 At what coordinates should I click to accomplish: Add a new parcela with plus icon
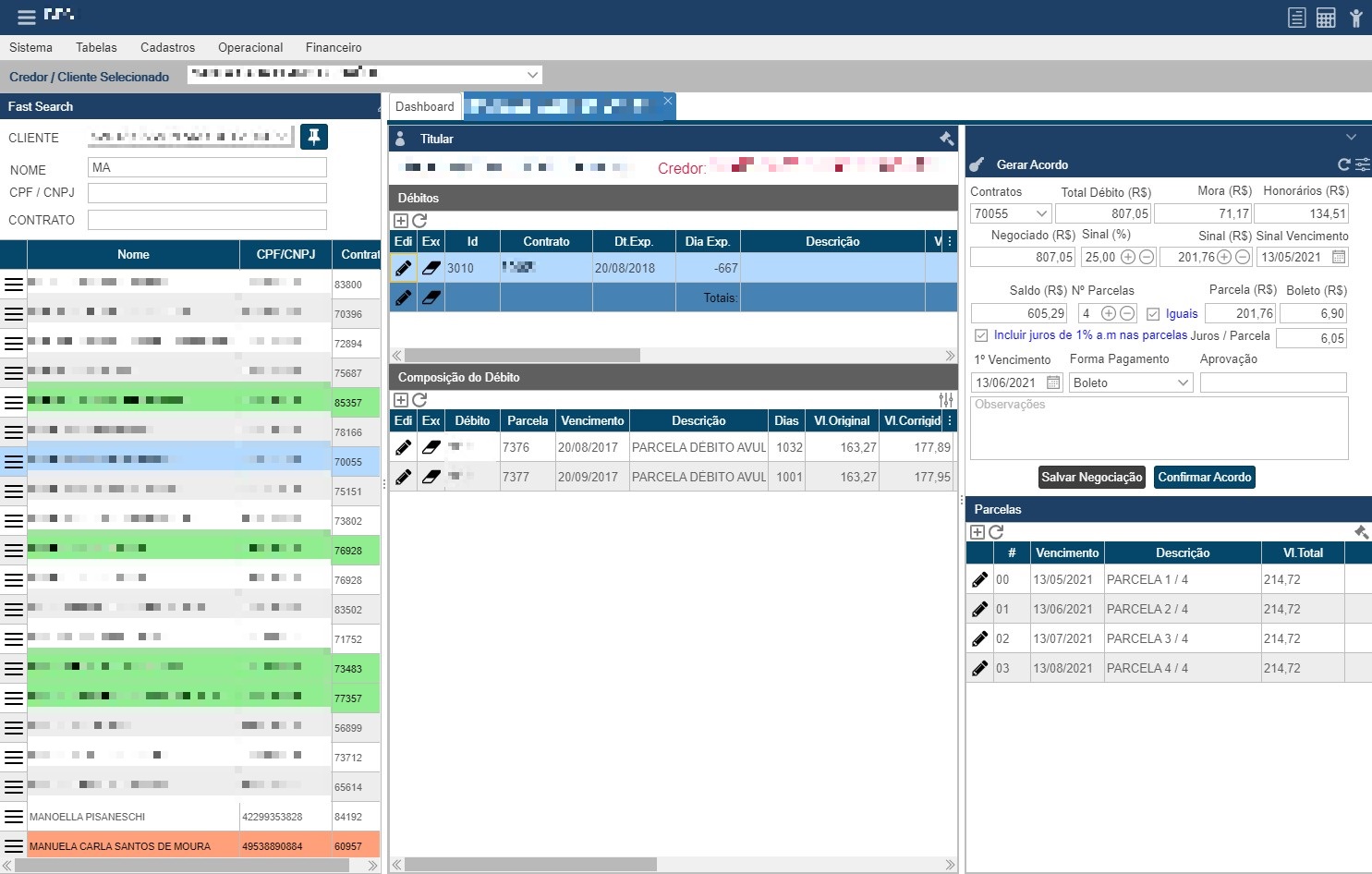click(x=977, y=532)
